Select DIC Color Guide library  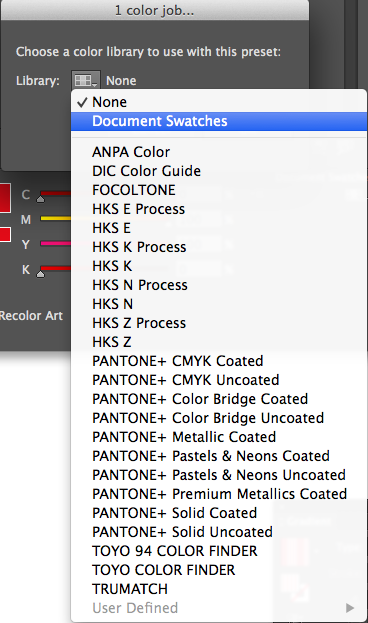[x=219, y=171]
